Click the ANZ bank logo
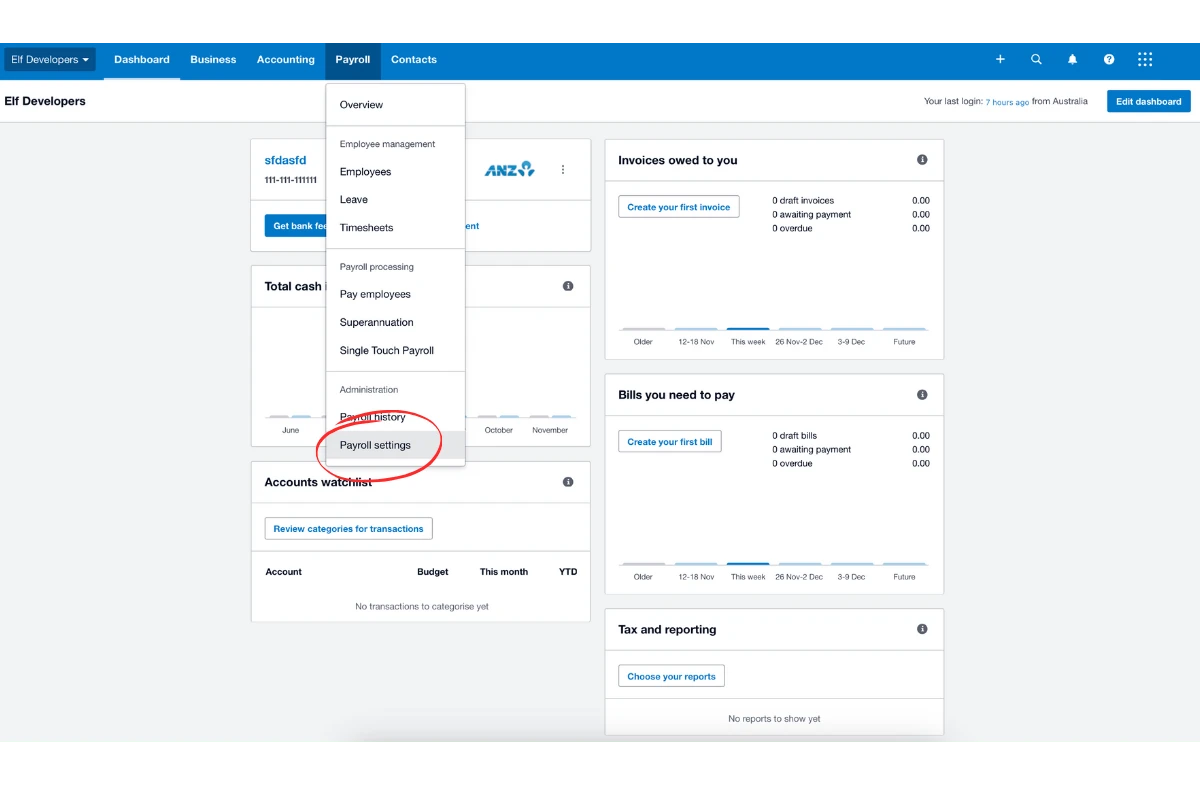 coord(510,170)
